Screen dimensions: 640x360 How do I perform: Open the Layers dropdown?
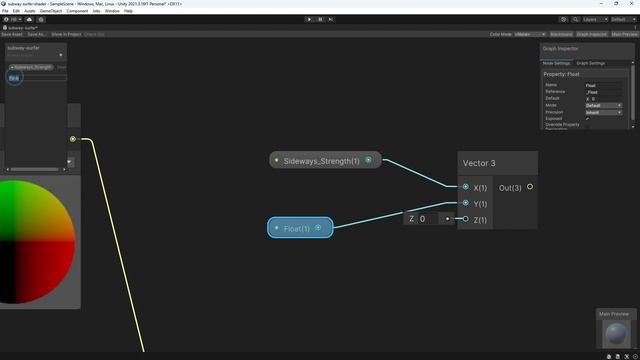point(595,19)
